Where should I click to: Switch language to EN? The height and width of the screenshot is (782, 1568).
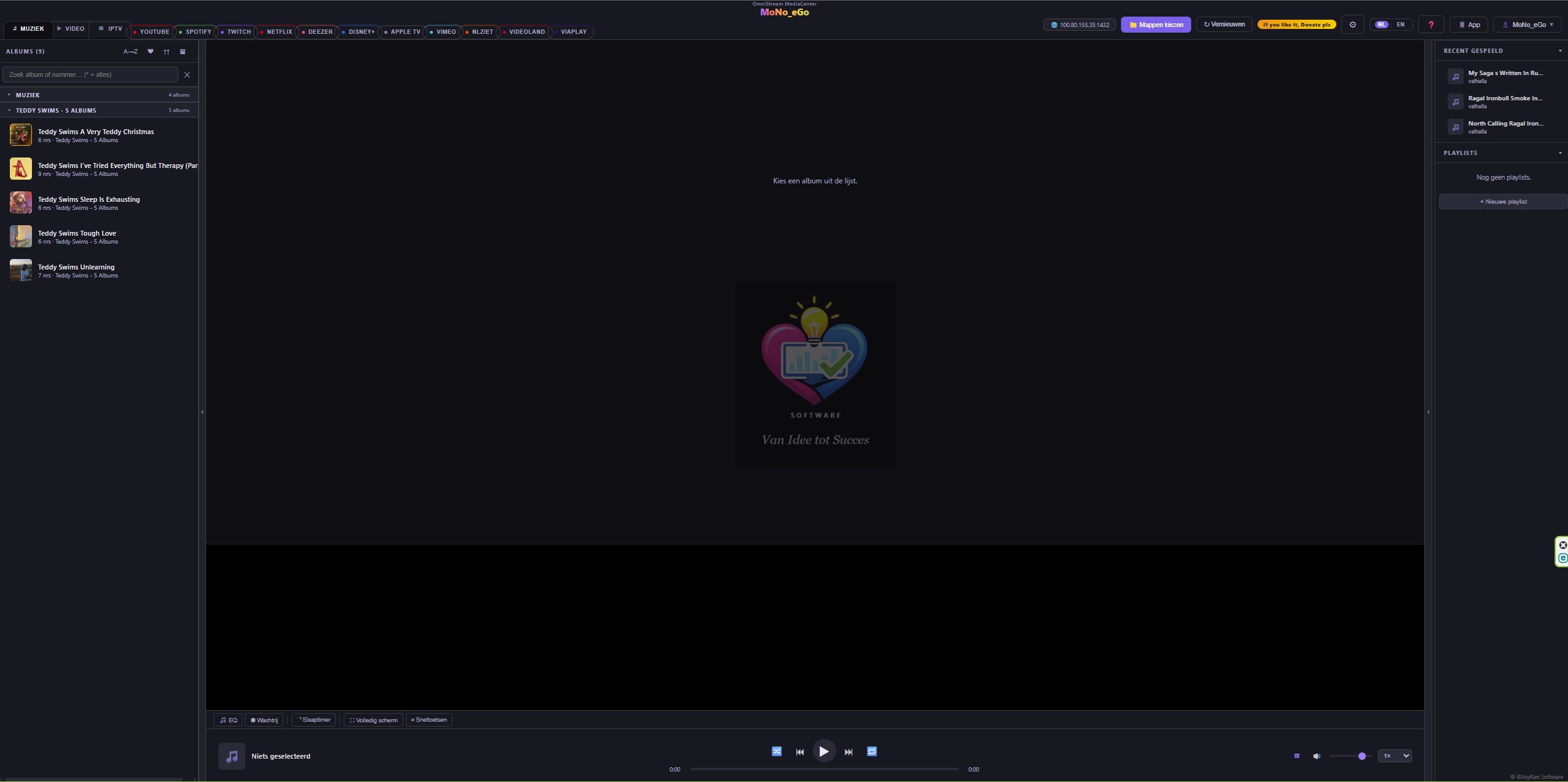click(1400, 25)
